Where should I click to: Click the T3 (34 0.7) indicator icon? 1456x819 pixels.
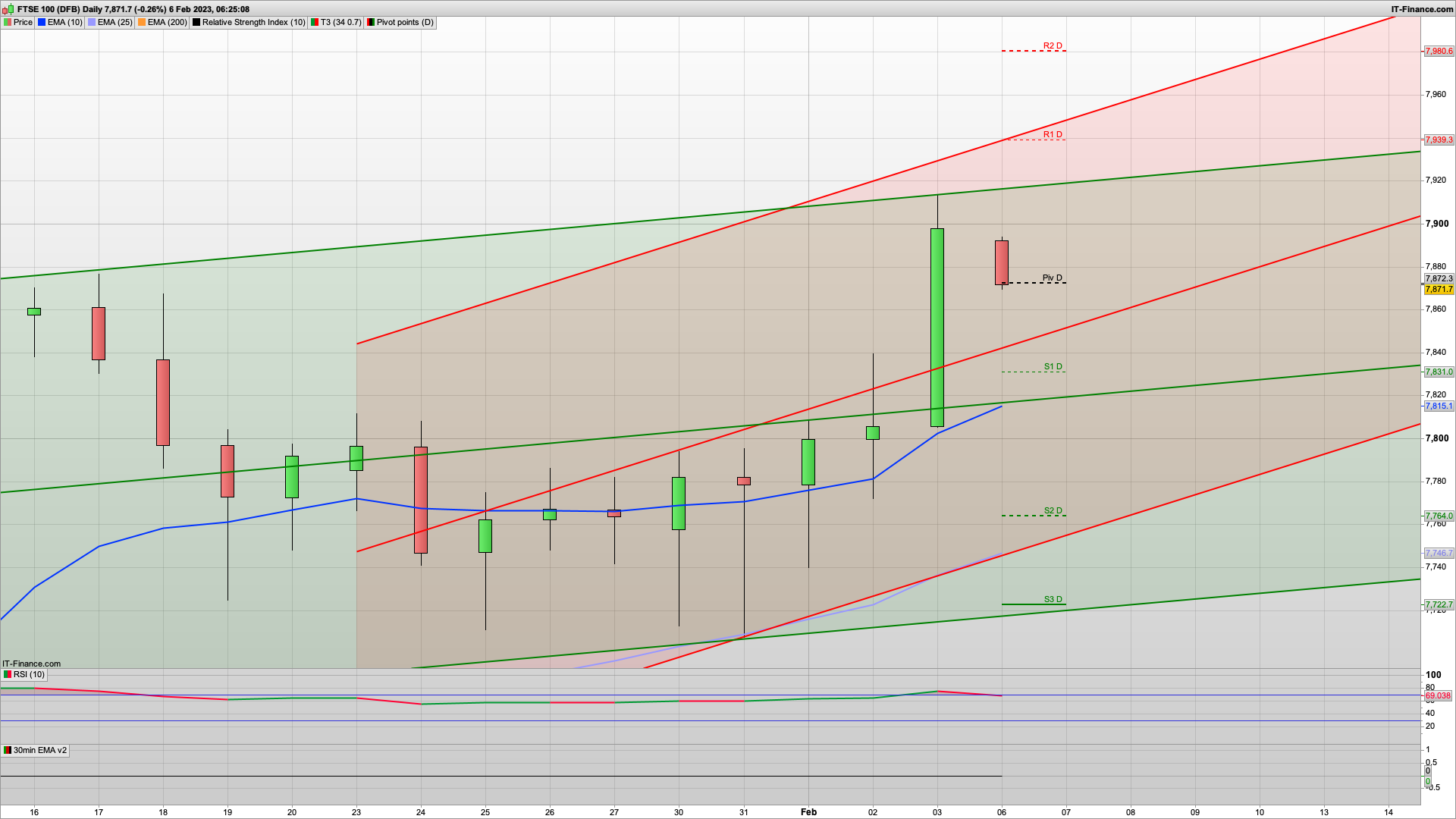pos(315,22)
